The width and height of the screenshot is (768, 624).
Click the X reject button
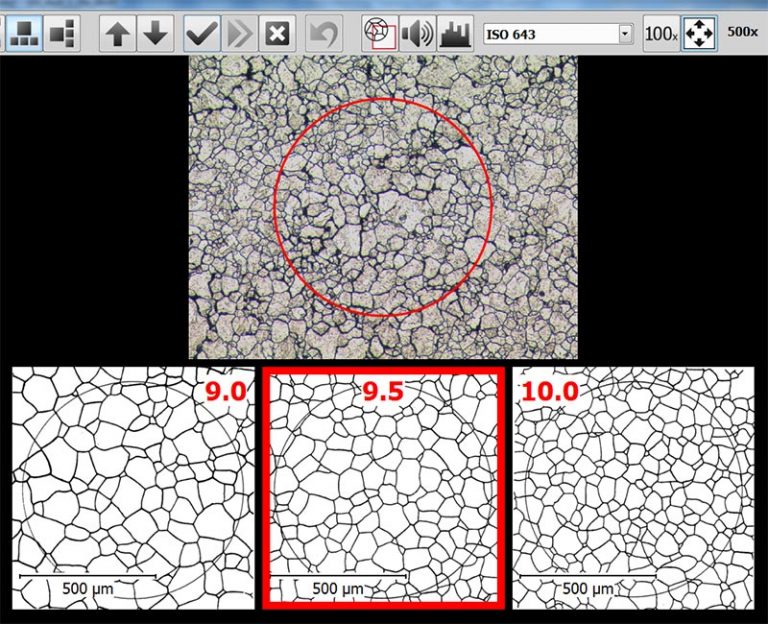tap(277, 34)
